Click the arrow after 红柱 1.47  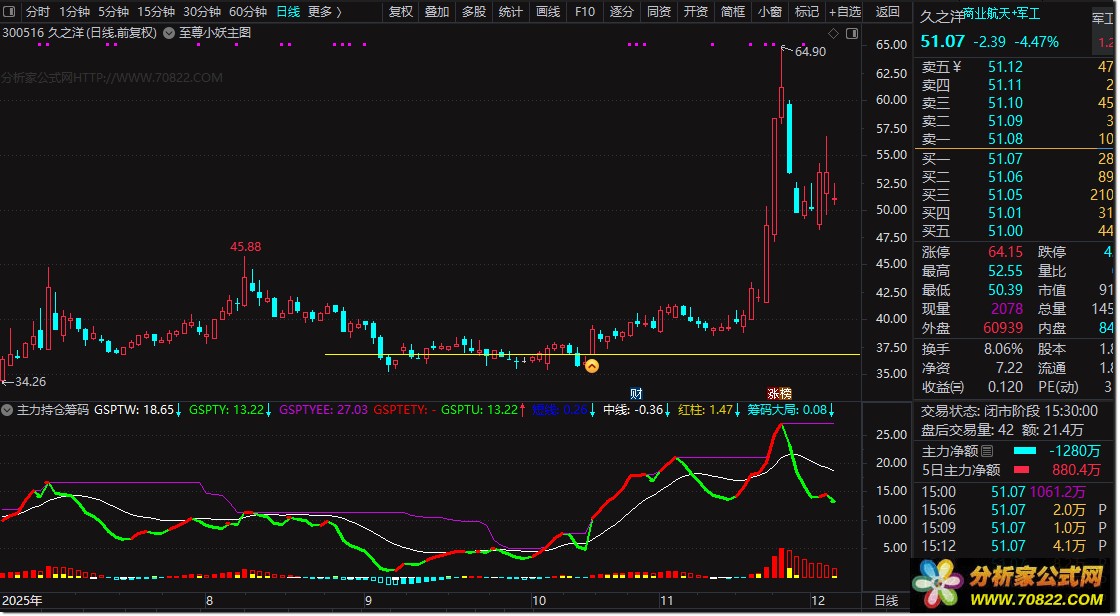click(x=738, y=410)
